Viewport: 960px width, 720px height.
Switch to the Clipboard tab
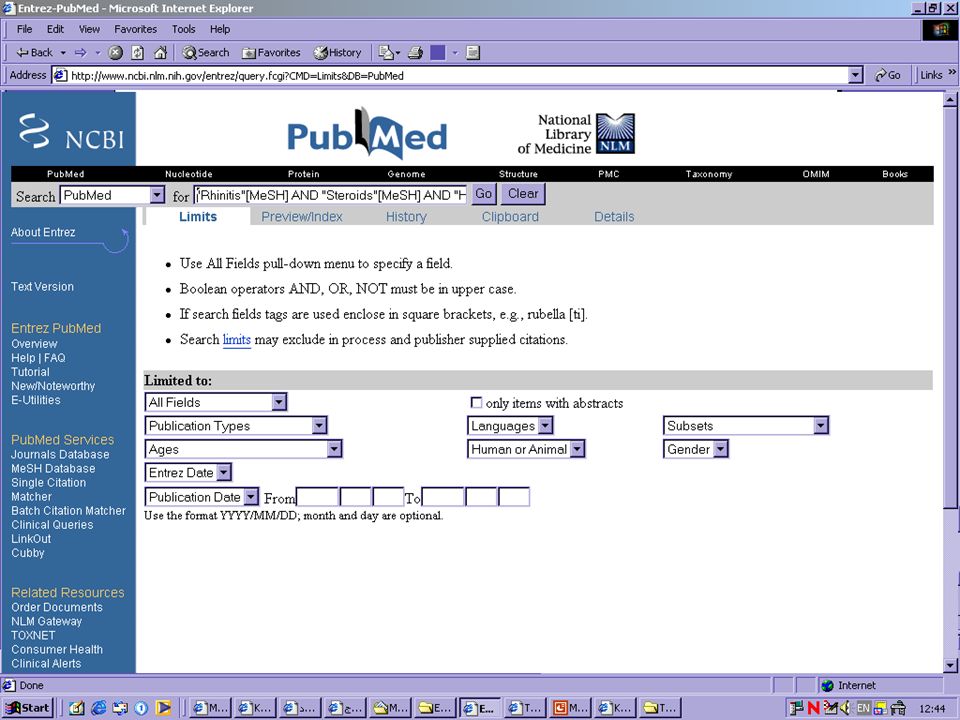pos(510,217)
